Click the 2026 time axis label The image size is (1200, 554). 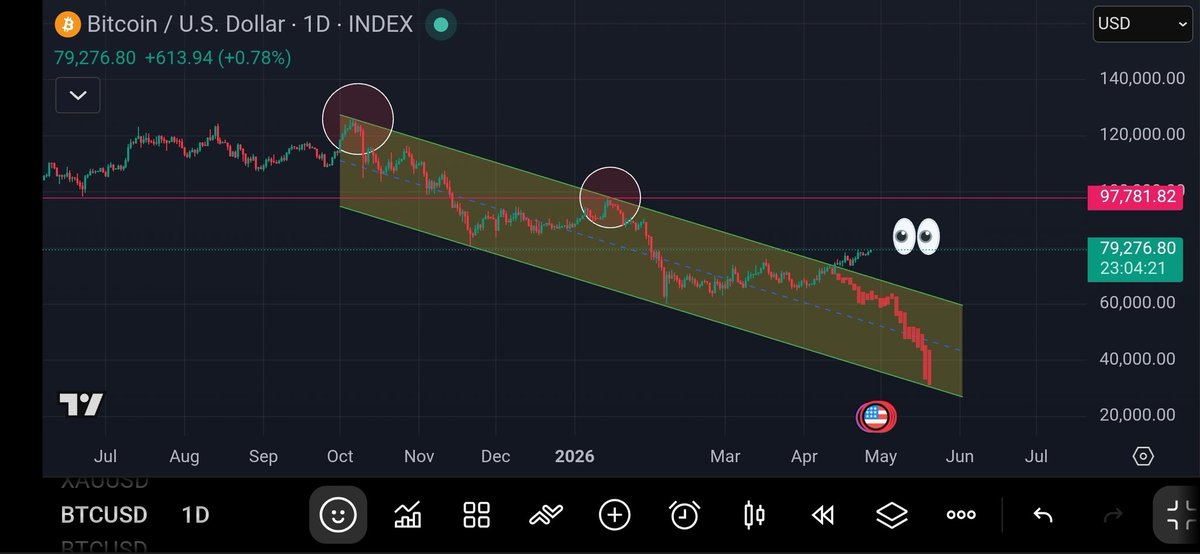pos(575,456)
